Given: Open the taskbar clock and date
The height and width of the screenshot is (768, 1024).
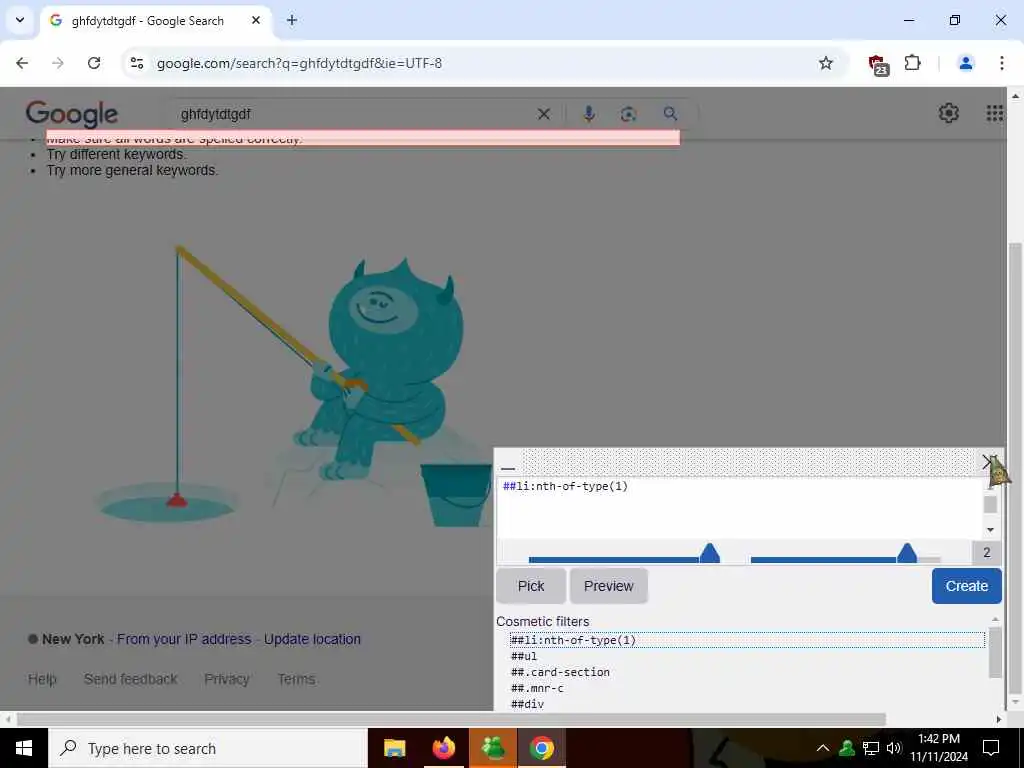Looking at the screenshot, I should point(939,748).
